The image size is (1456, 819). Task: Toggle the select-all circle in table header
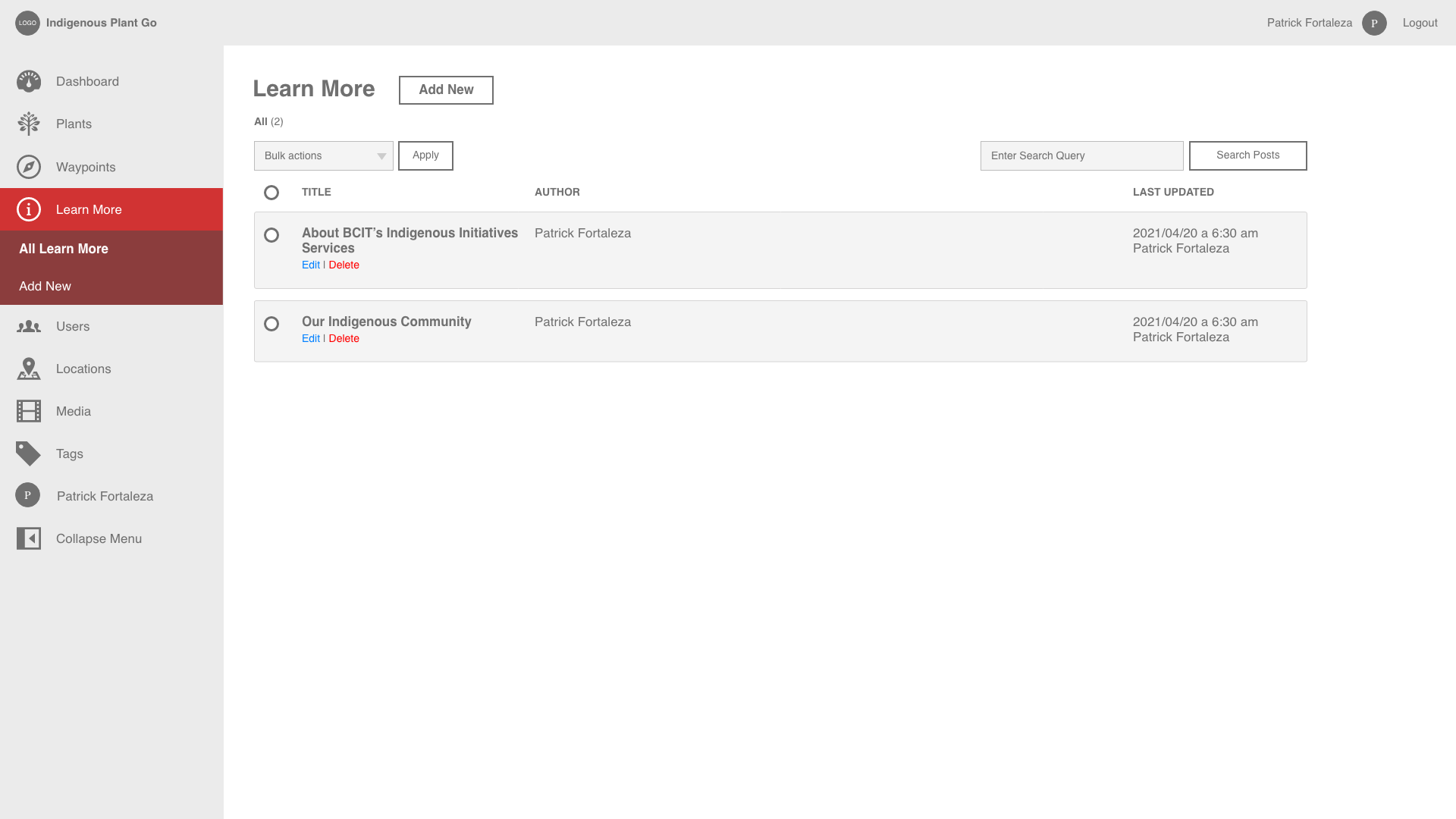[271, 193]
